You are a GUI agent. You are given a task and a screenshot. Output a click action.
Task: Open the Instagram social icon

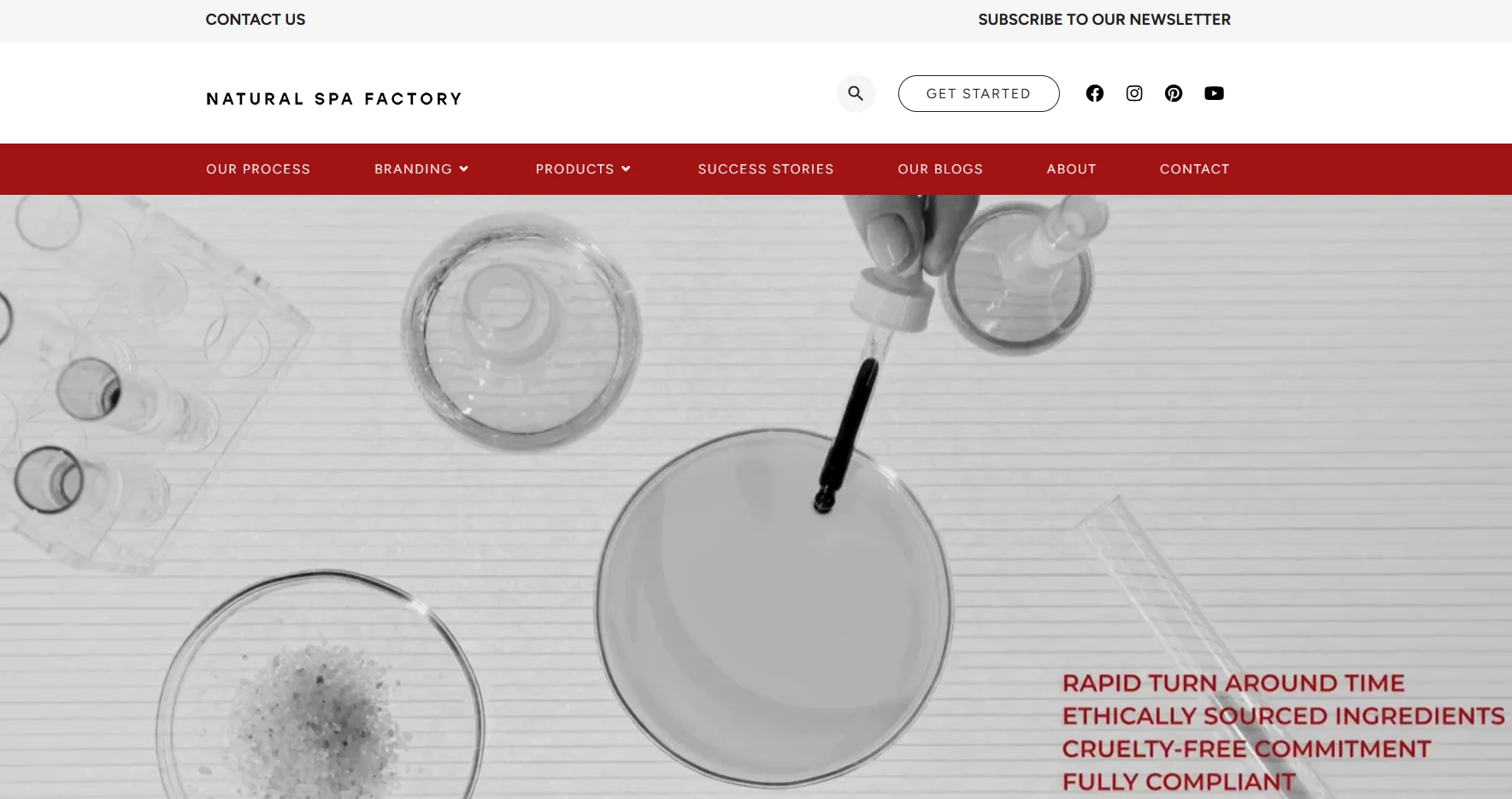[1134, 93]
